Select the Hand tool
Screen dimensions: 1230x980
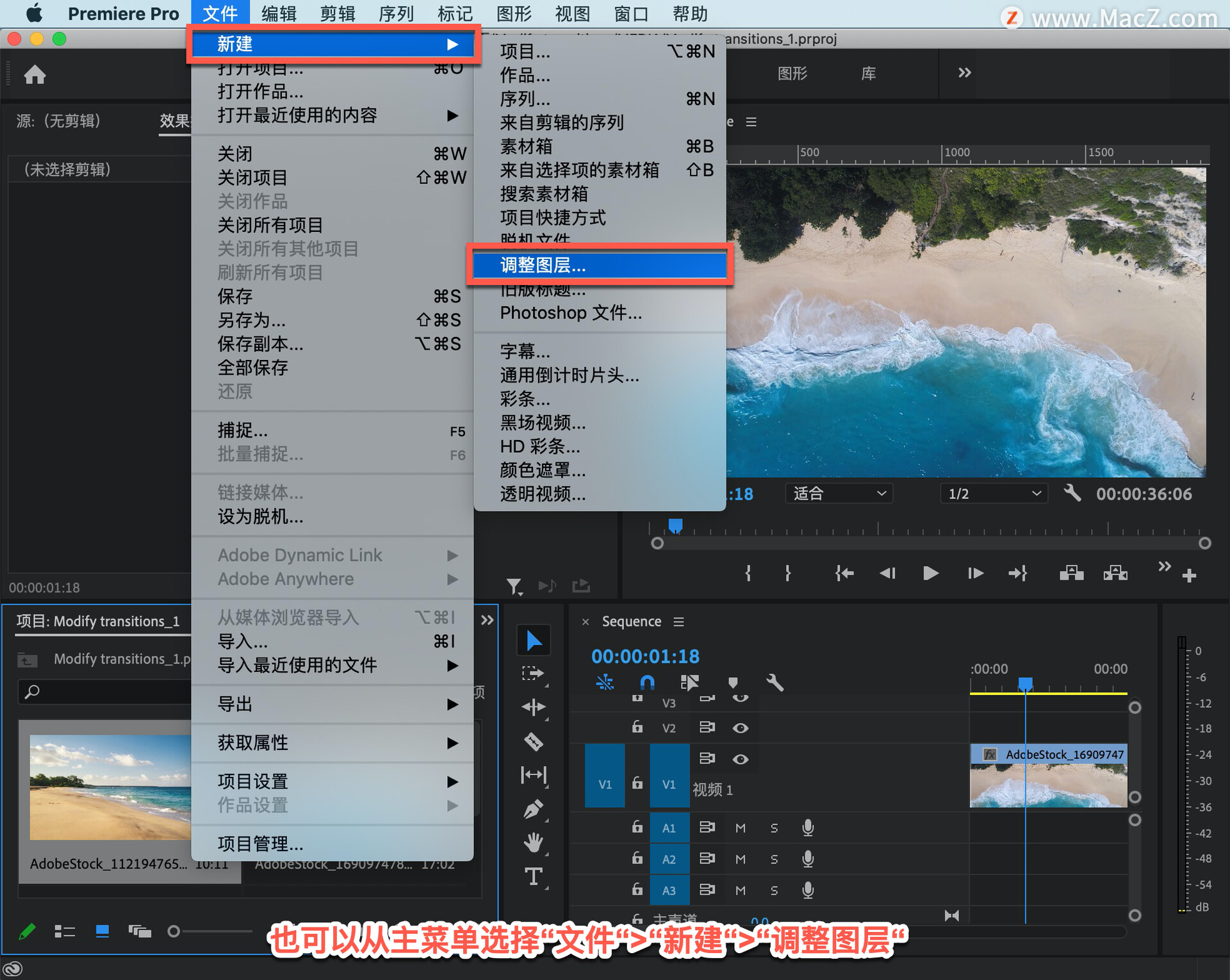click(533, 842)
